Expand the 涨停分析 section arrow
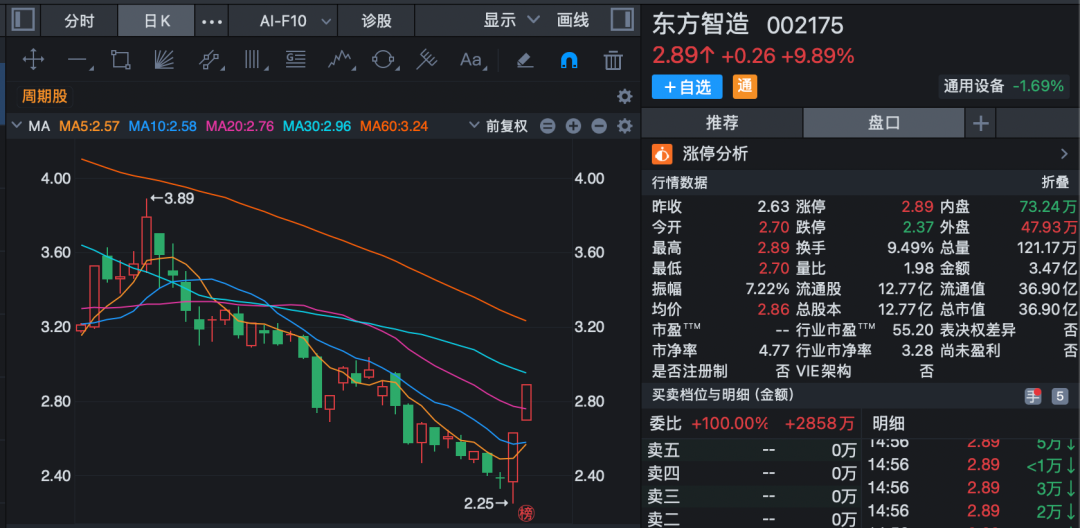The image size is (1080, 528). [x=1063, y=154]
